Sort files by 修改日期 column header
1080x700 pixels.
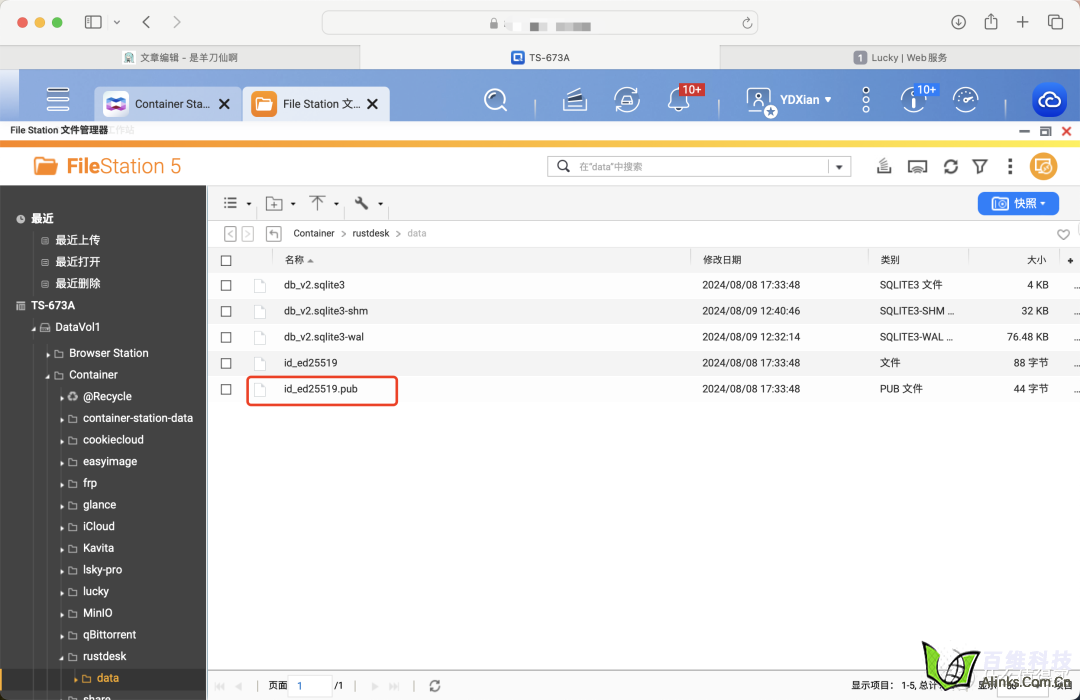tap(722, 260)
